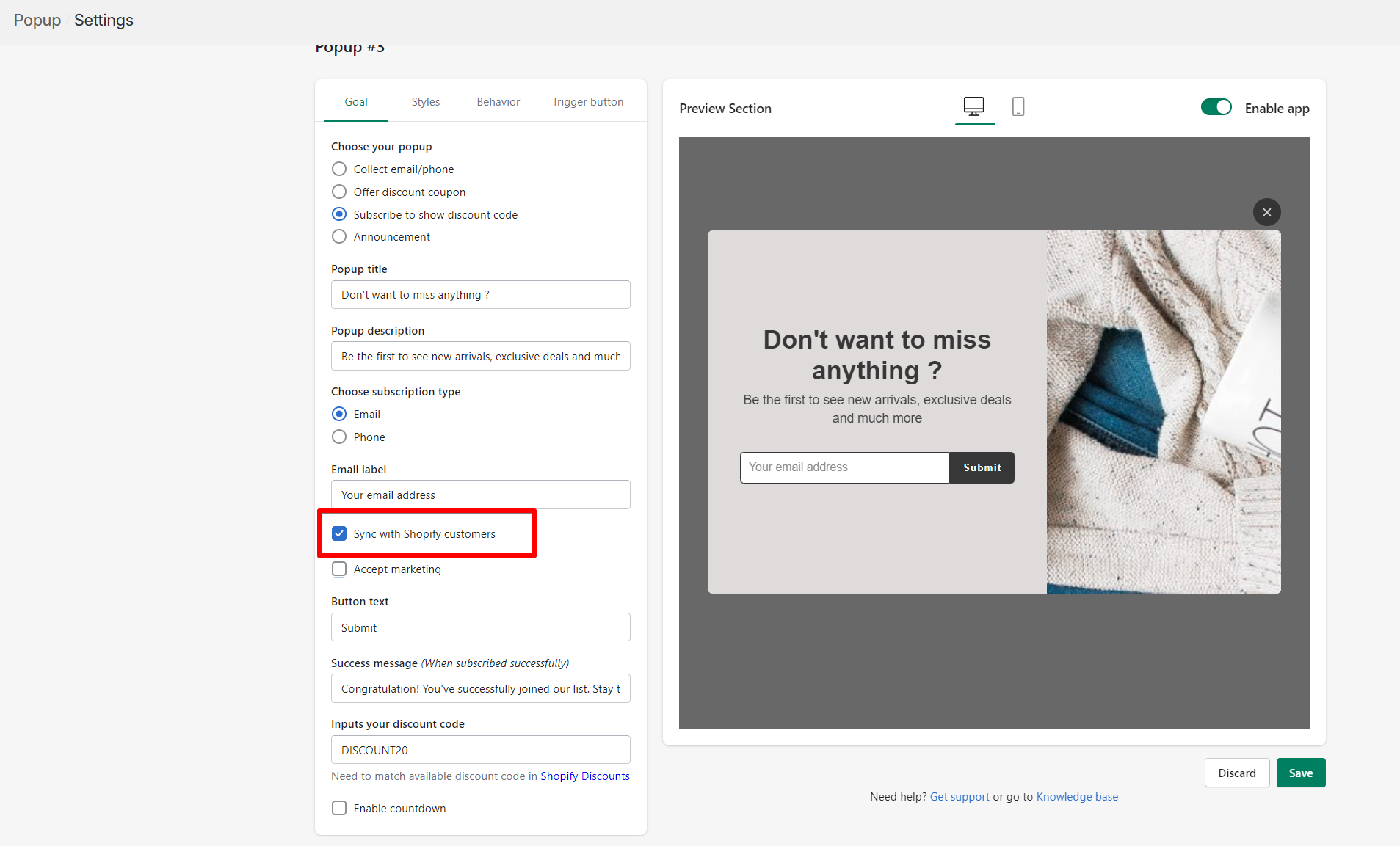
Task: Click the sweater image in preview
Action: pyautogui.click(x=1164, y=412)
